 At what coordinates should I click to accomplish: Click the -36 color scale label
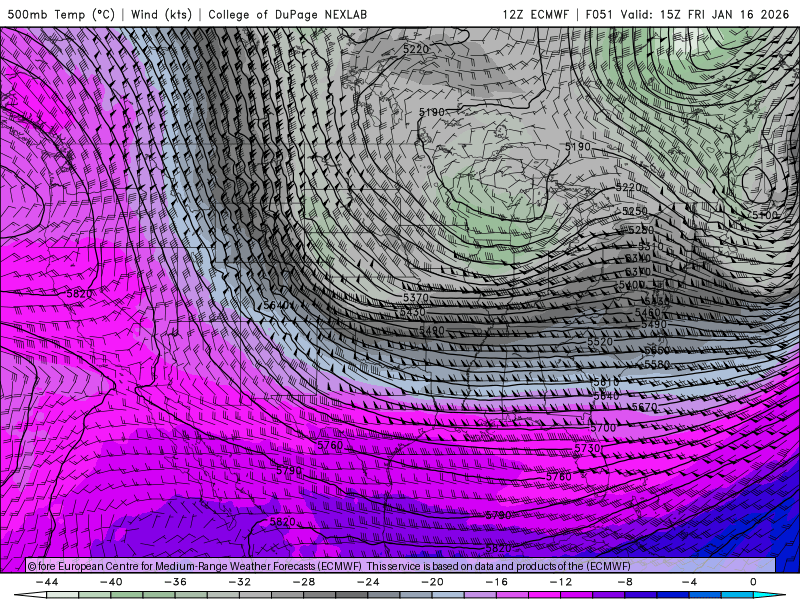click(x=176, y=582)
